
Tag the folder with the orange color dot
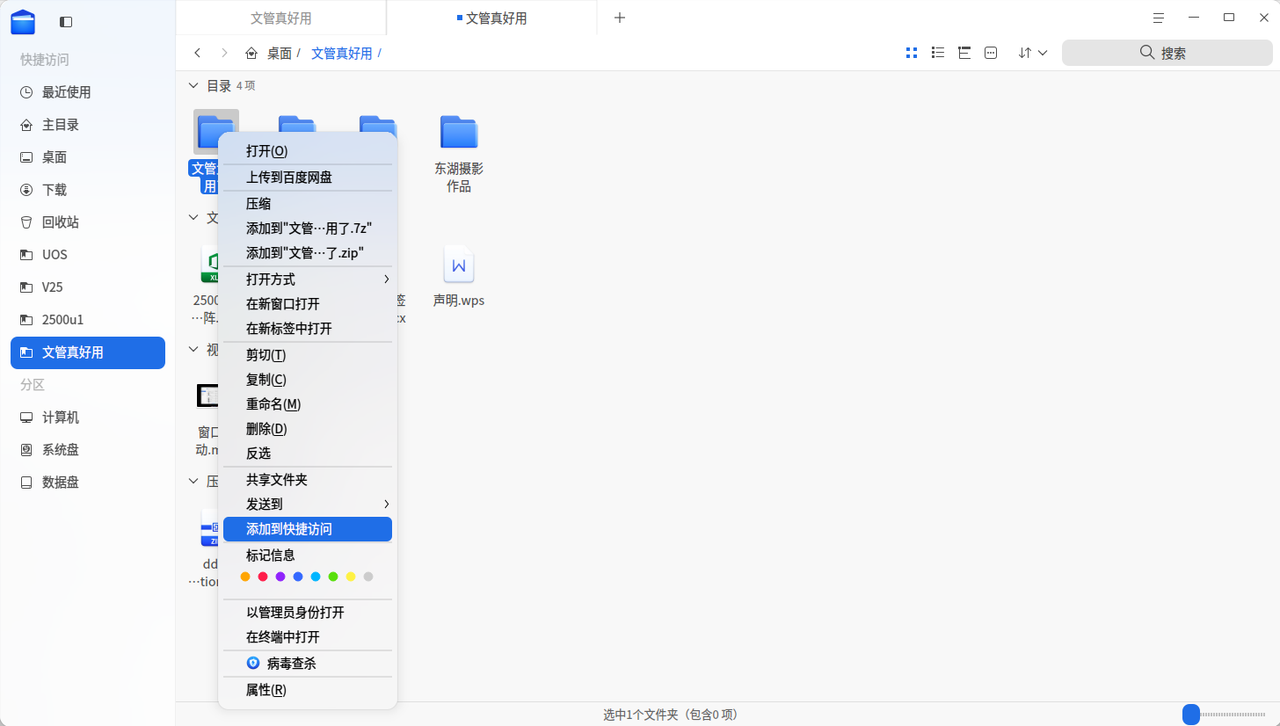coord(245,577)
